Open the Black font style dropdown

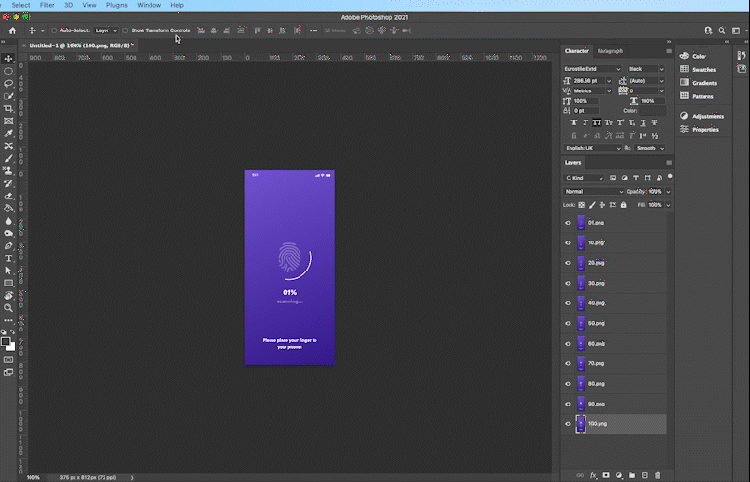(x=646, y=69)
